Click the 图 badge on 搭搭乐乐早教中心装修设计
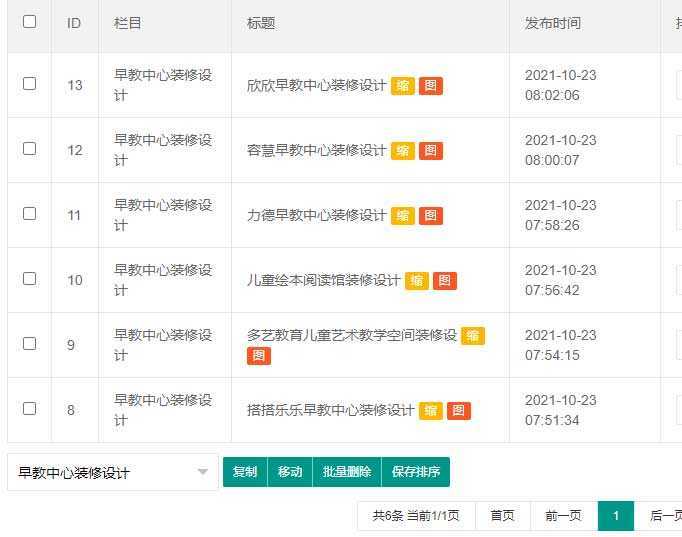Screen dimensions: 682x537 [458, 411]
